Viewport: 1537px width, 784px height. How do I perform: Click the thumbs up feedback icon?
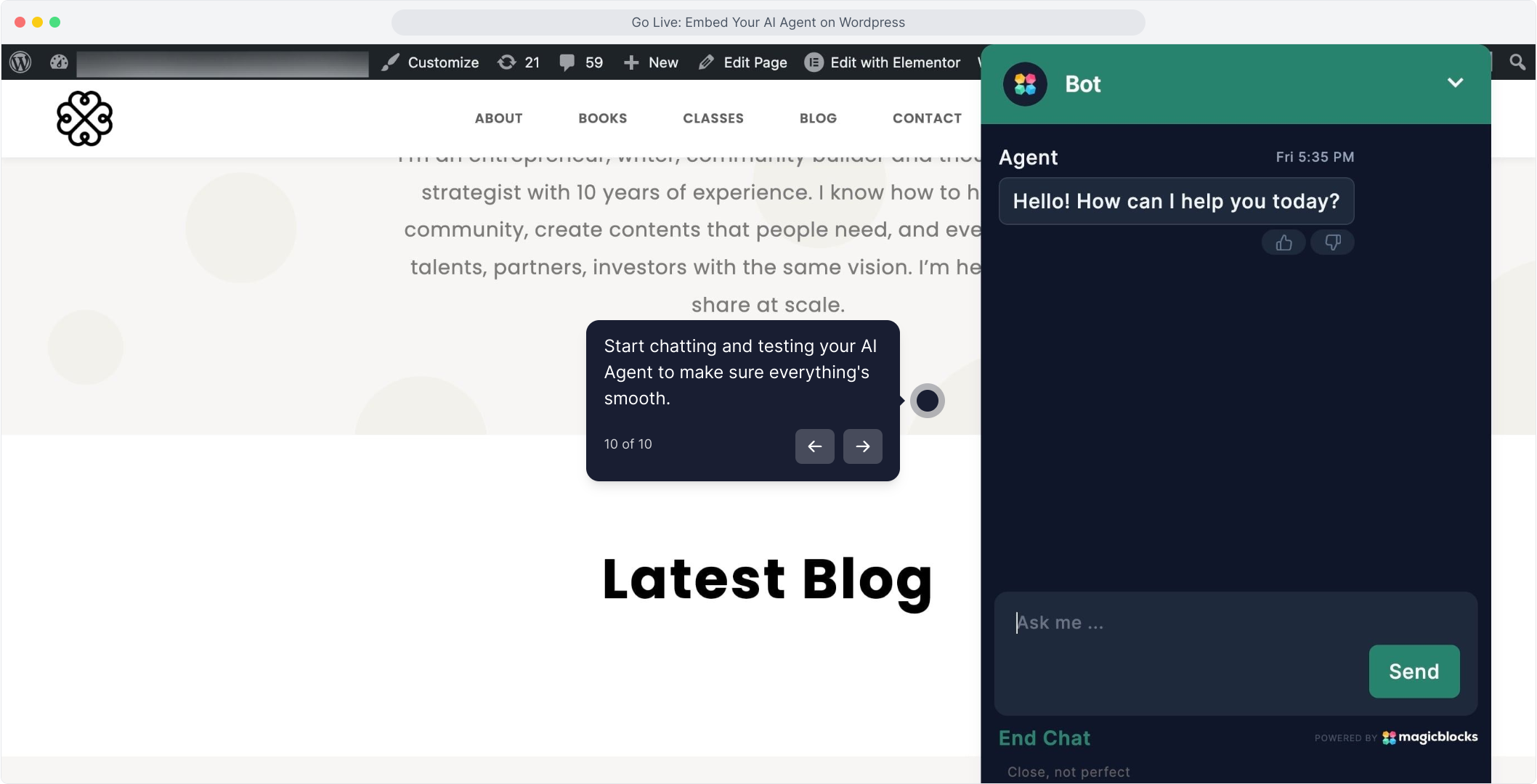tap(1283, 242)
